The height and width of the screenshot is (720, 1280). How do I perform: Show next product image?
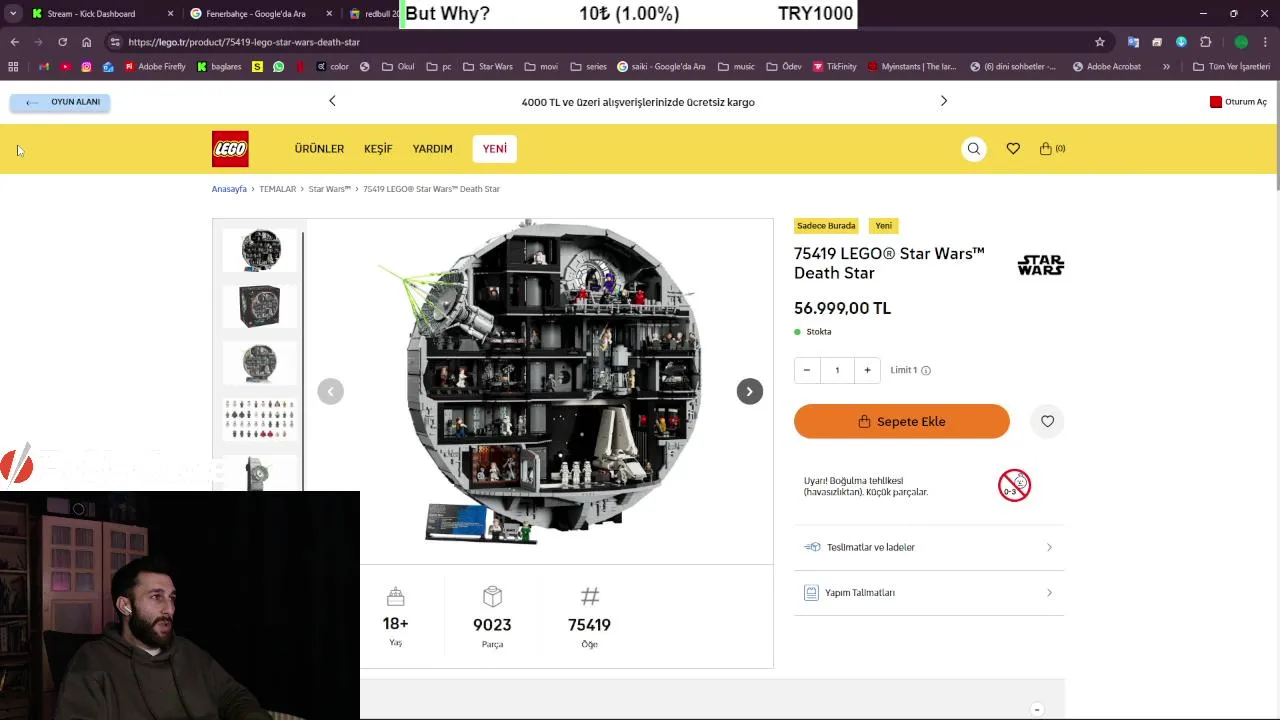coord(749,391)
